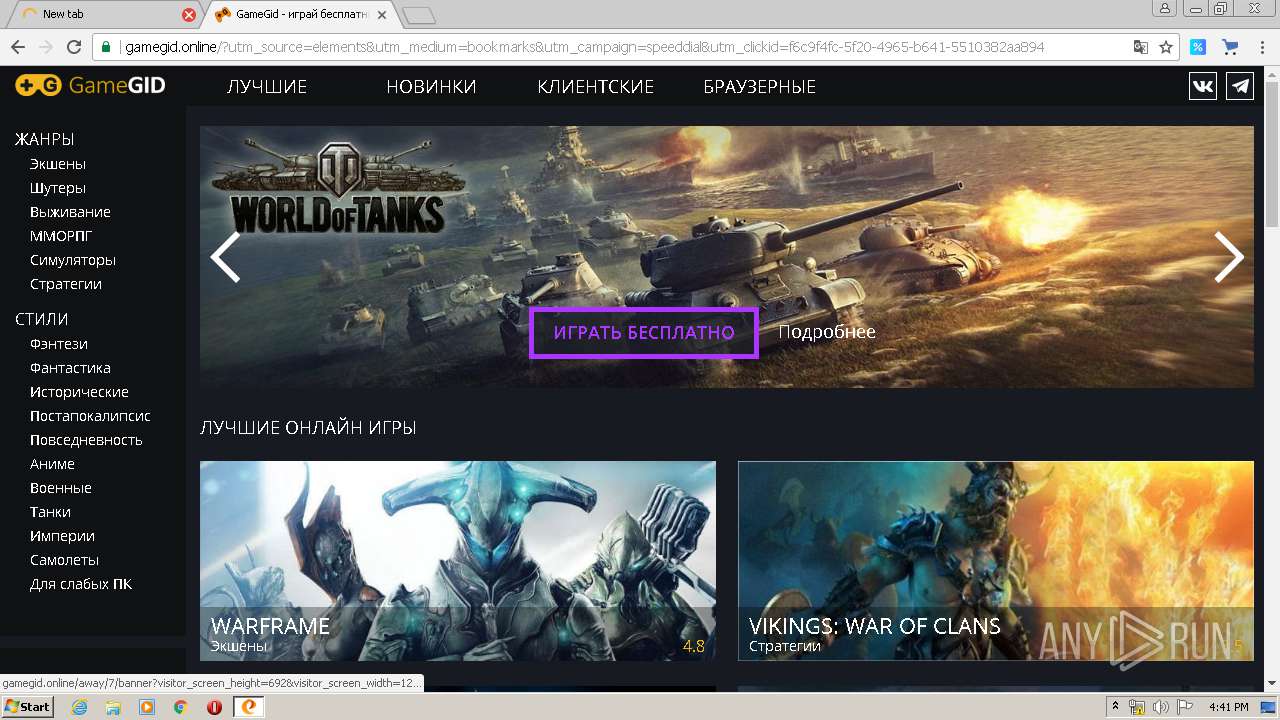Open the БРАУЗЕРНЫЕ menu
Image resolution: width=1280 pixels, height=720 pixels.
point(760,87)
